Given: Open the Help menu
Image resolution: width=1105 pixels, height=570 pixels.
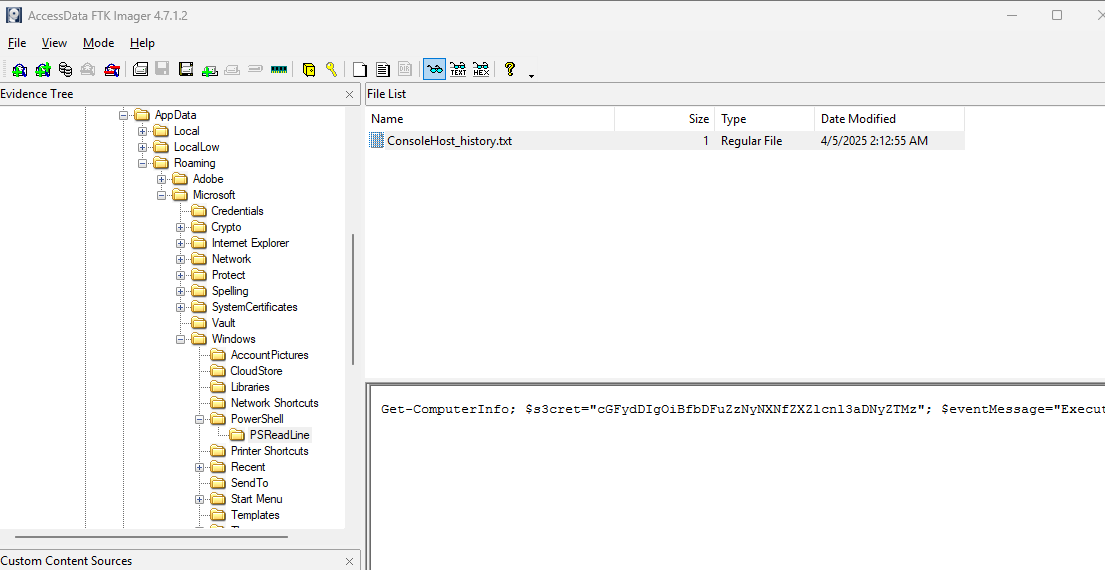Looking at the screenshot, I should point(142,43).
